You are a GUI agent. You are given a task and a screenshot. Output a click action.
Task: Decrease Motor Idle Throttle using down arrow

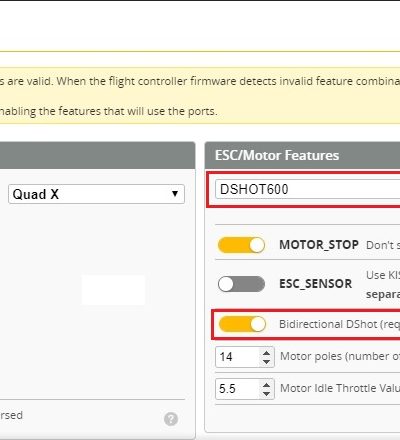point(266,393)
